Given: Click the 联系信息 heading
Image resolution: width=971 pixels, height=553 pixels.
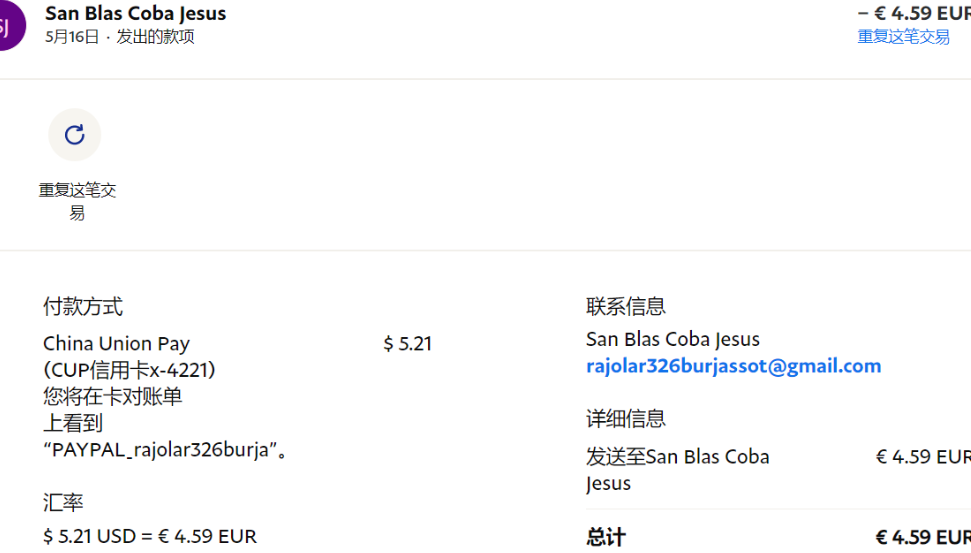Looking at the screenshot, I should pyautogui.click(x=626, y=307).
